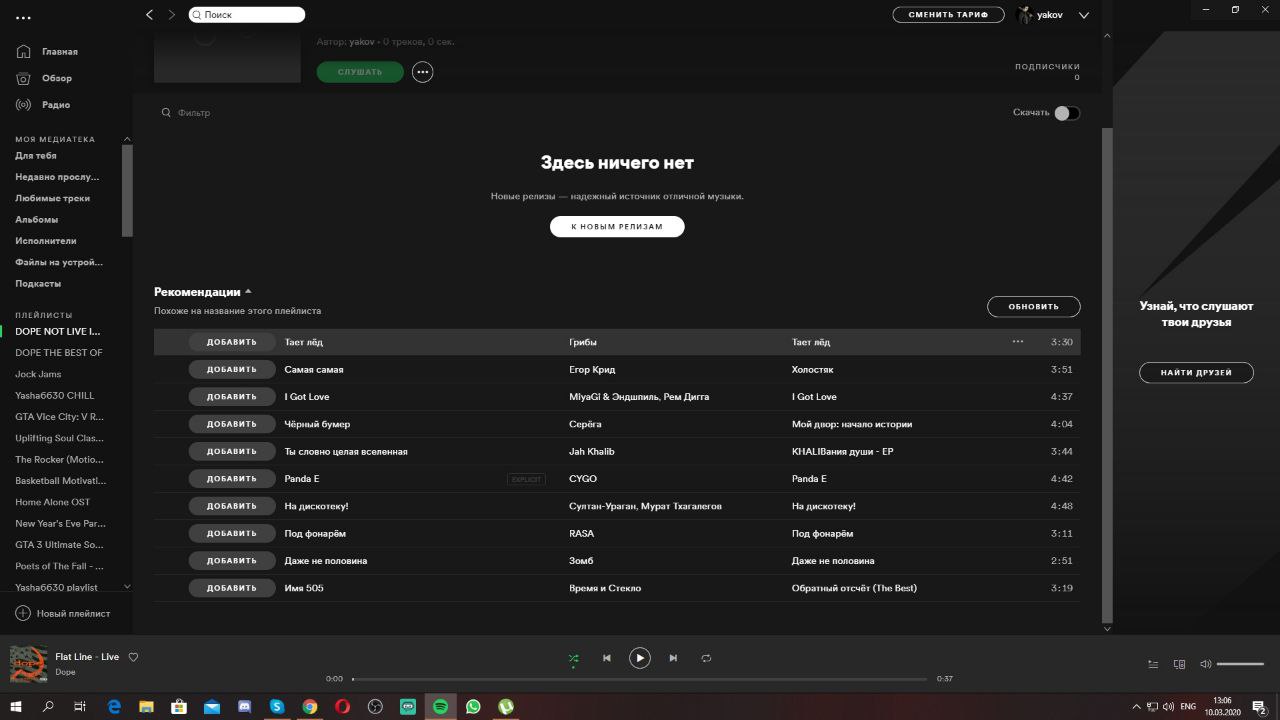Add Panda E to playlist
1280x720 pixels.
click(x=232, y=479)
